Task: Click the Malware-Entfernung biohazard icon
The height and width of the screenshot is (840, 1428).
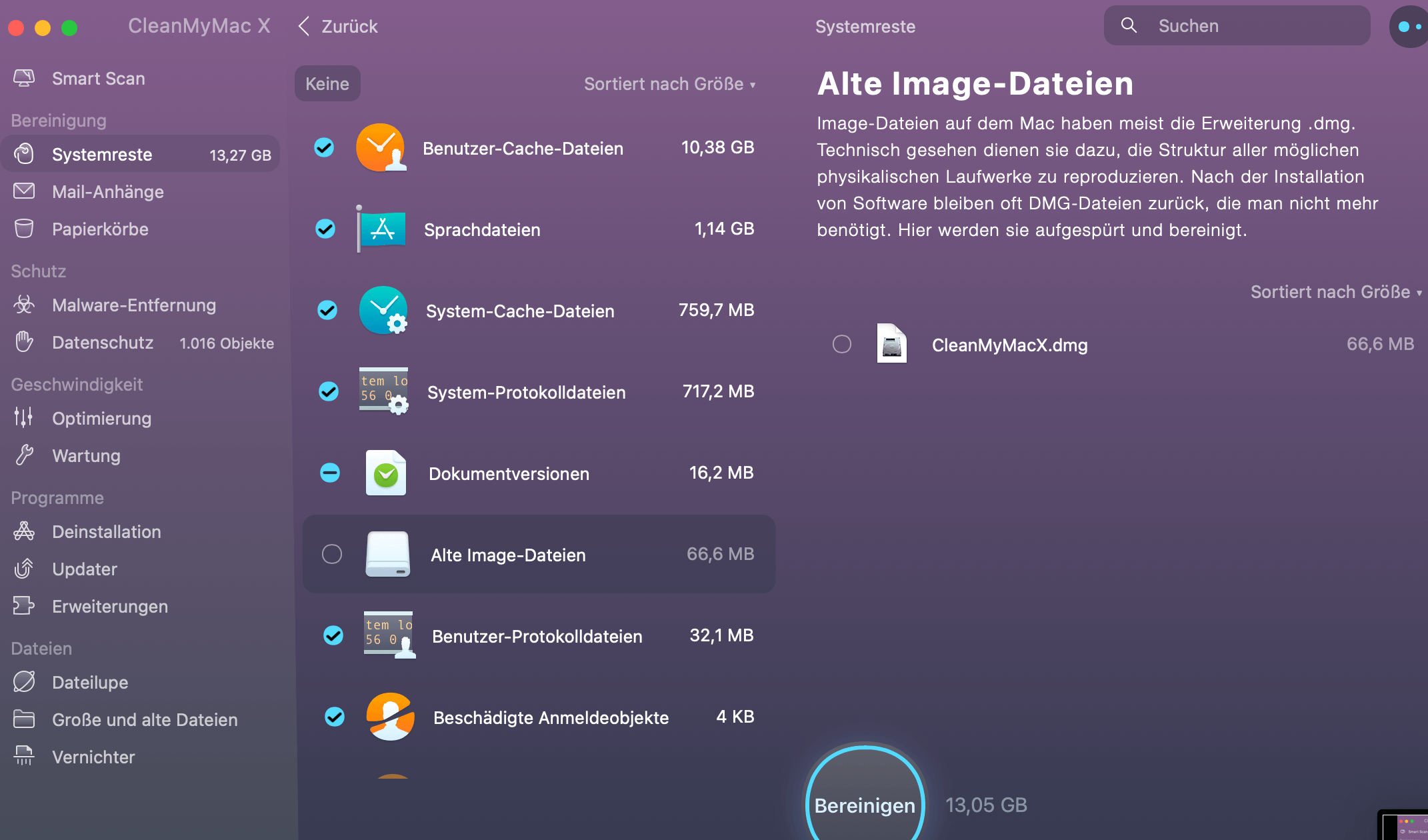Action: [x=24, y=305]
